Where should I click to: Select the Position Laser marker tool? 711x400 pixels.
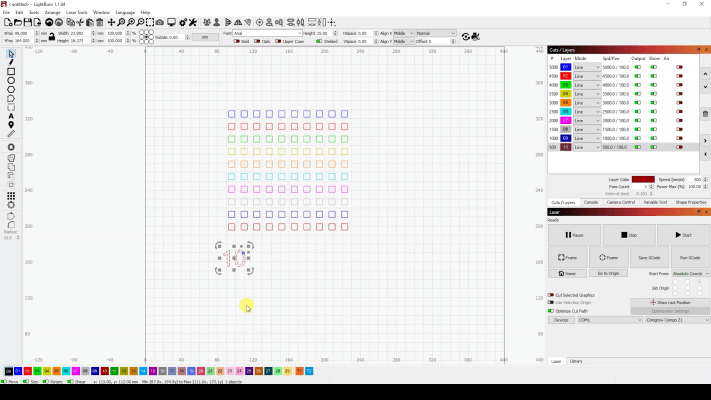11,124
